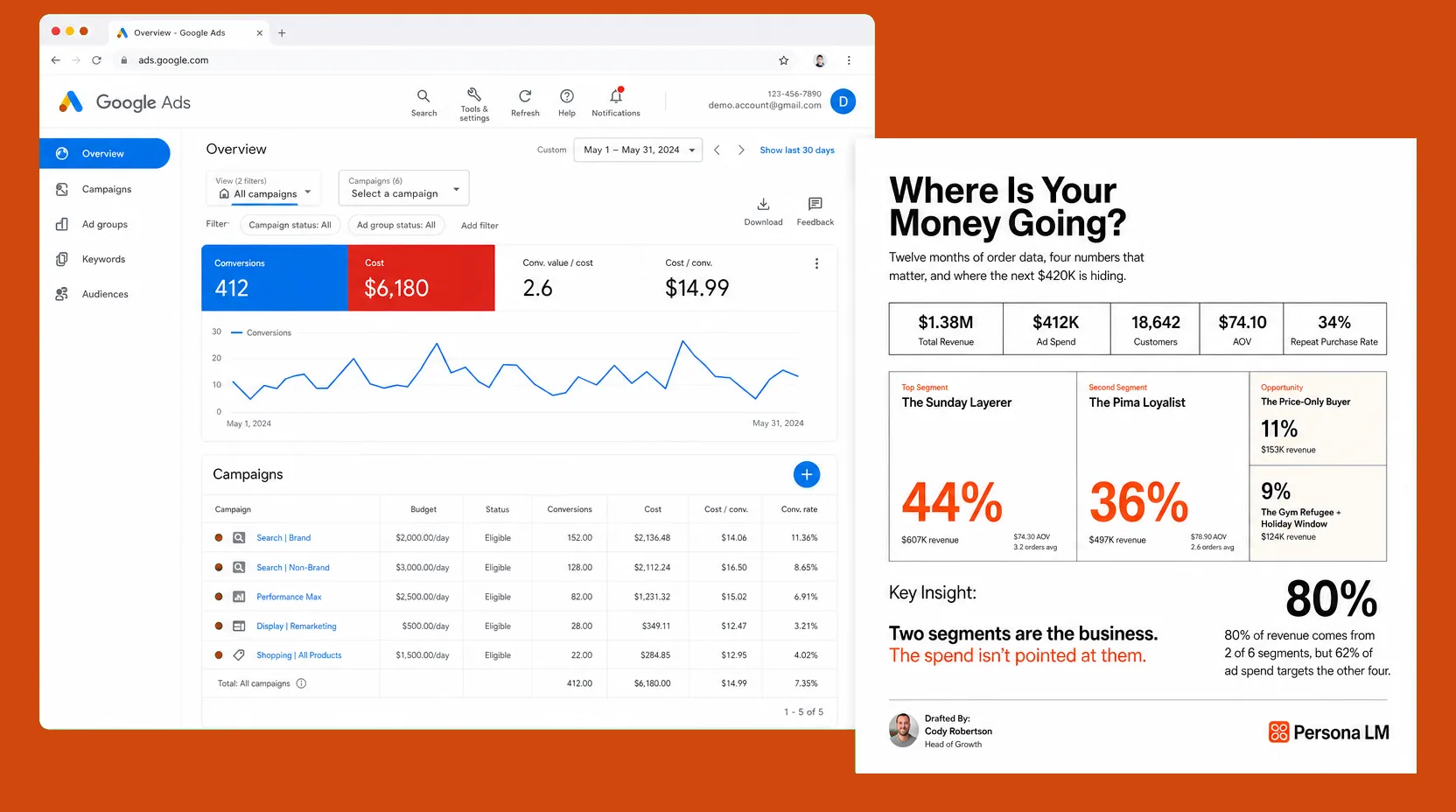Click Show last 30 days link
Image resolution: width=1456 pixels, height=812 pixels.
797,150
